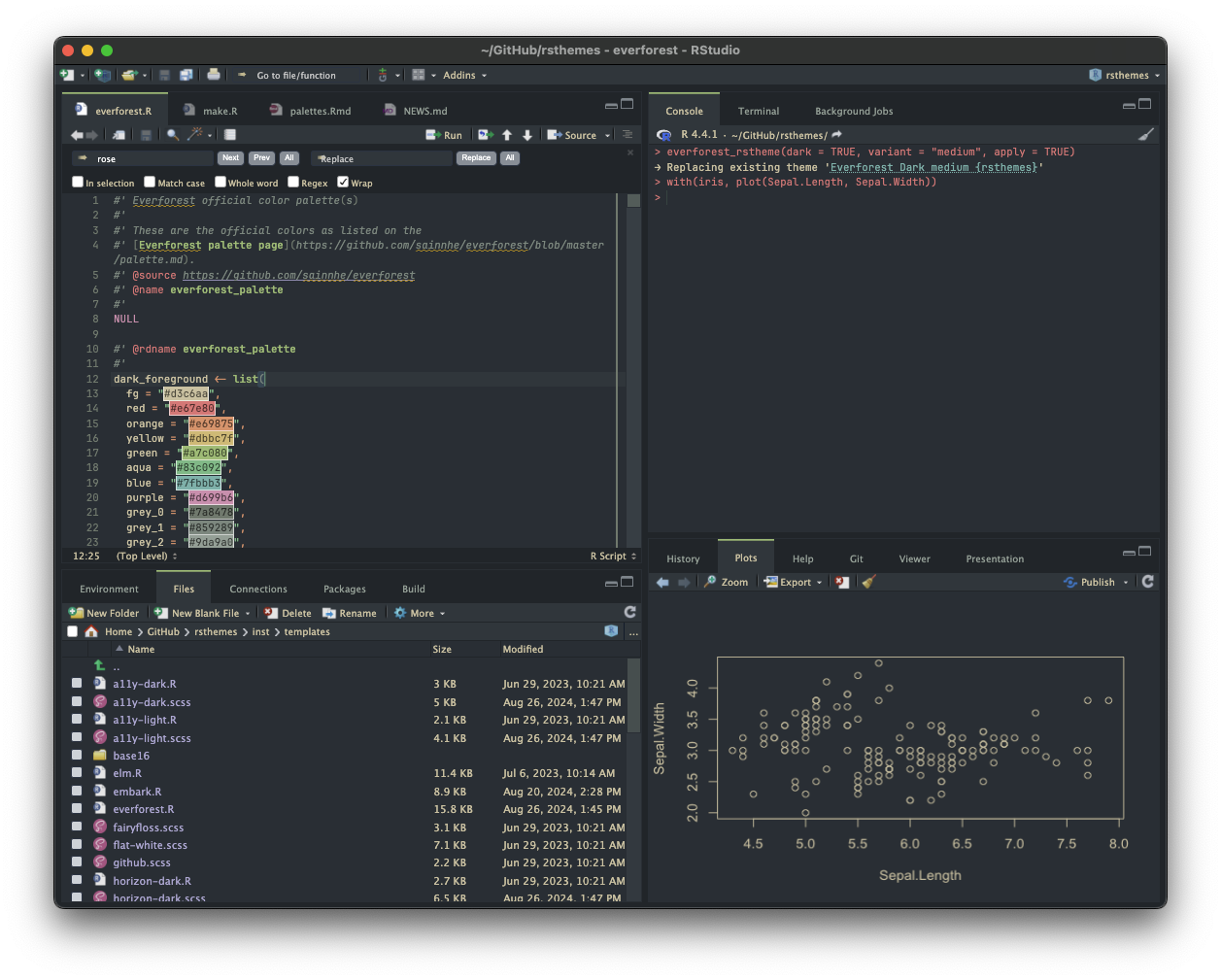
Task: Click the Home icon in files breadcrumb
Action: [x=91, y=631]
